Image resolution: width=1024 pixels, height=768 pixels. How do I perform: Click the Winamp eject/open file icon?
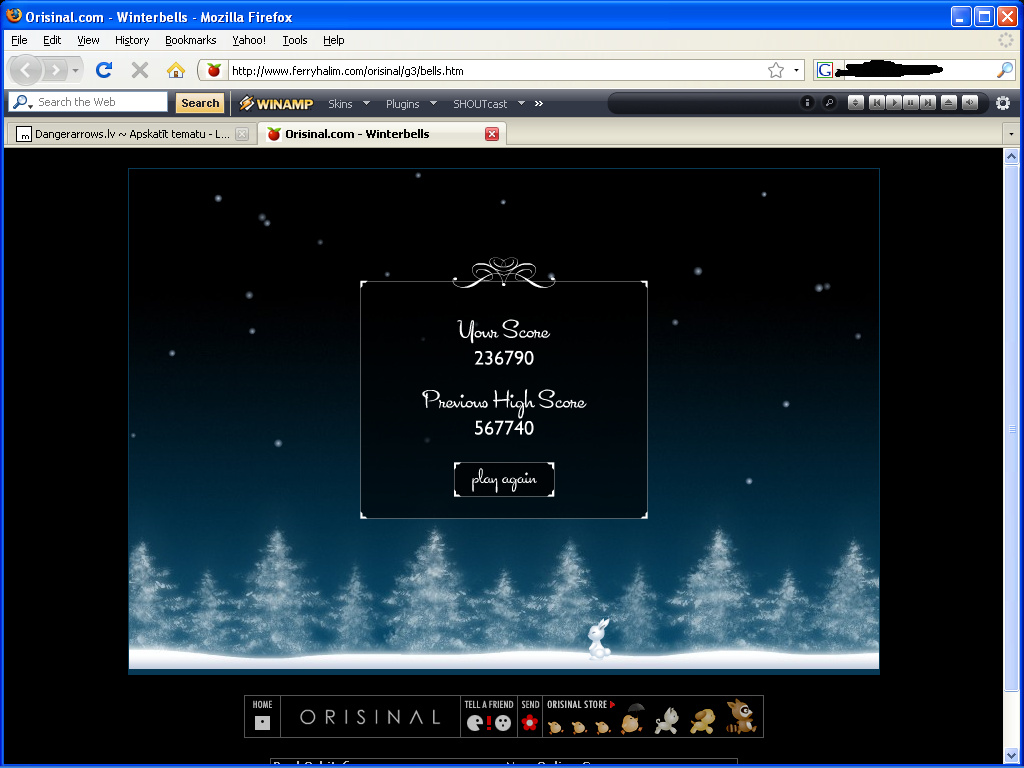[x=948, y=103]
